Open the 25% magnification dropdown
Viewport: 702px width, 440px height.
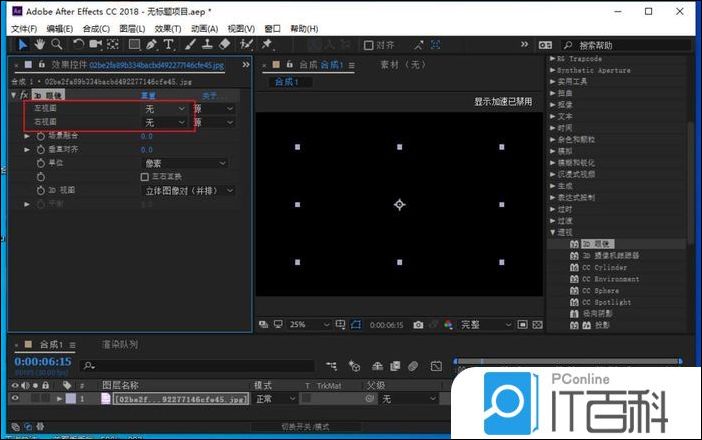(305, 325)
